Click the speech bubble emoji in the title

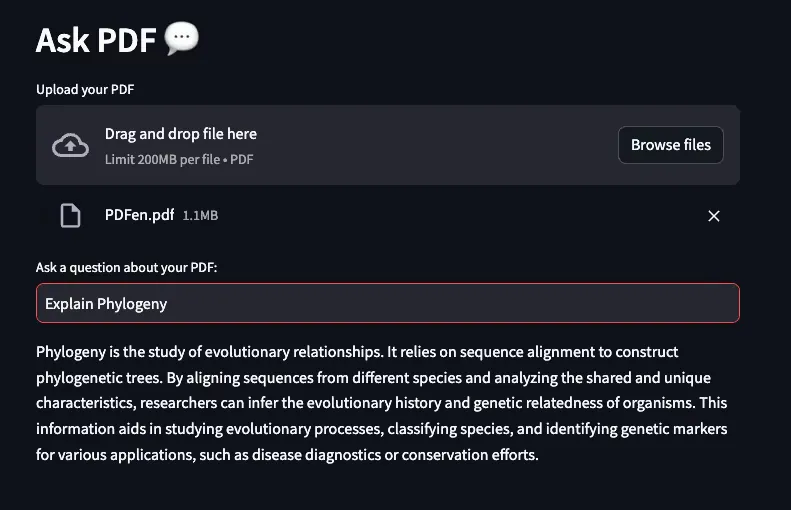tap(182, 38)
